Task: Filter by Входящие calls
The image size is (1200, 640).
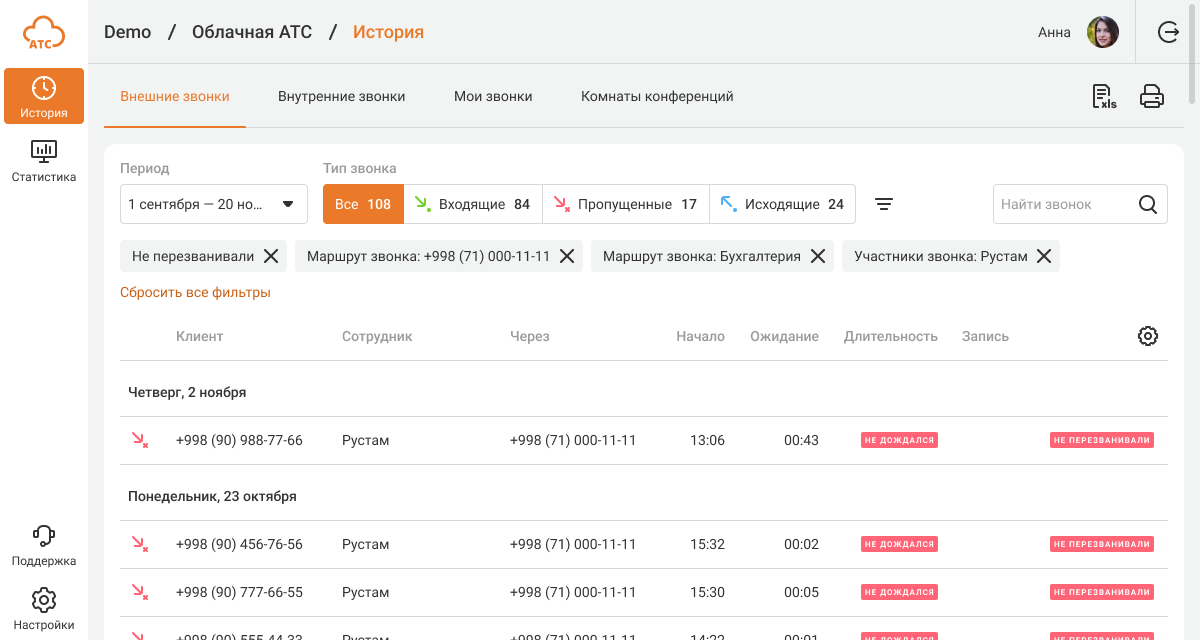Action: click(x=473, y=204)
